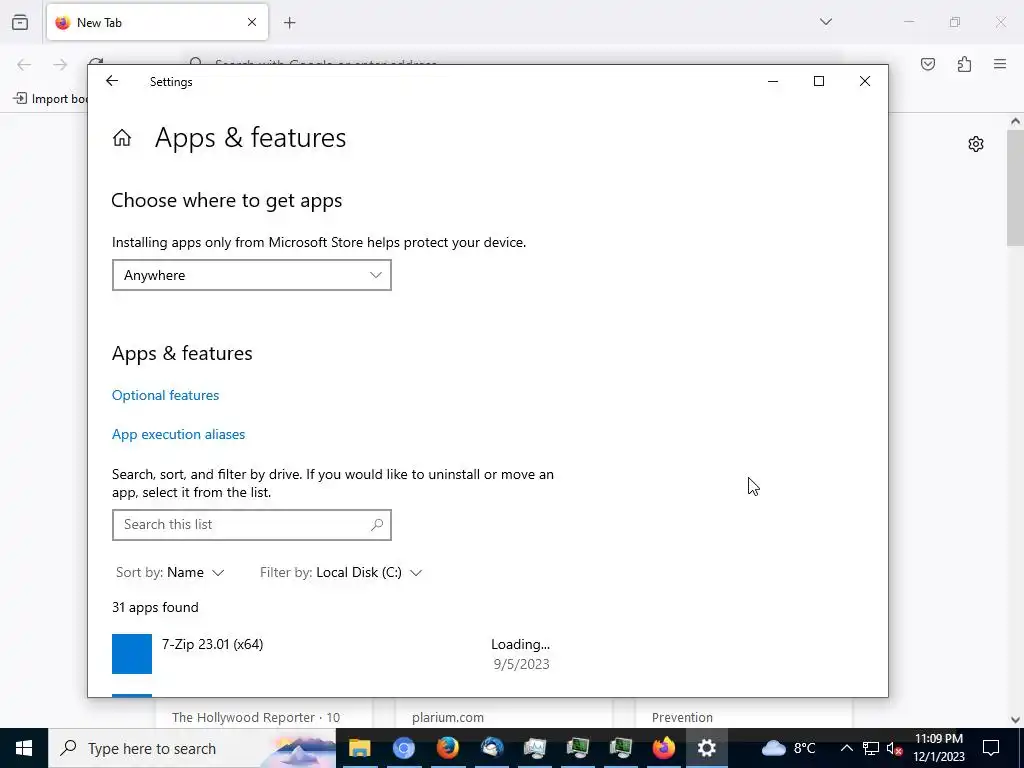Open the Anywhere app source dropdown
Screen dimensions: 1024x768
[x=251, y=275]
